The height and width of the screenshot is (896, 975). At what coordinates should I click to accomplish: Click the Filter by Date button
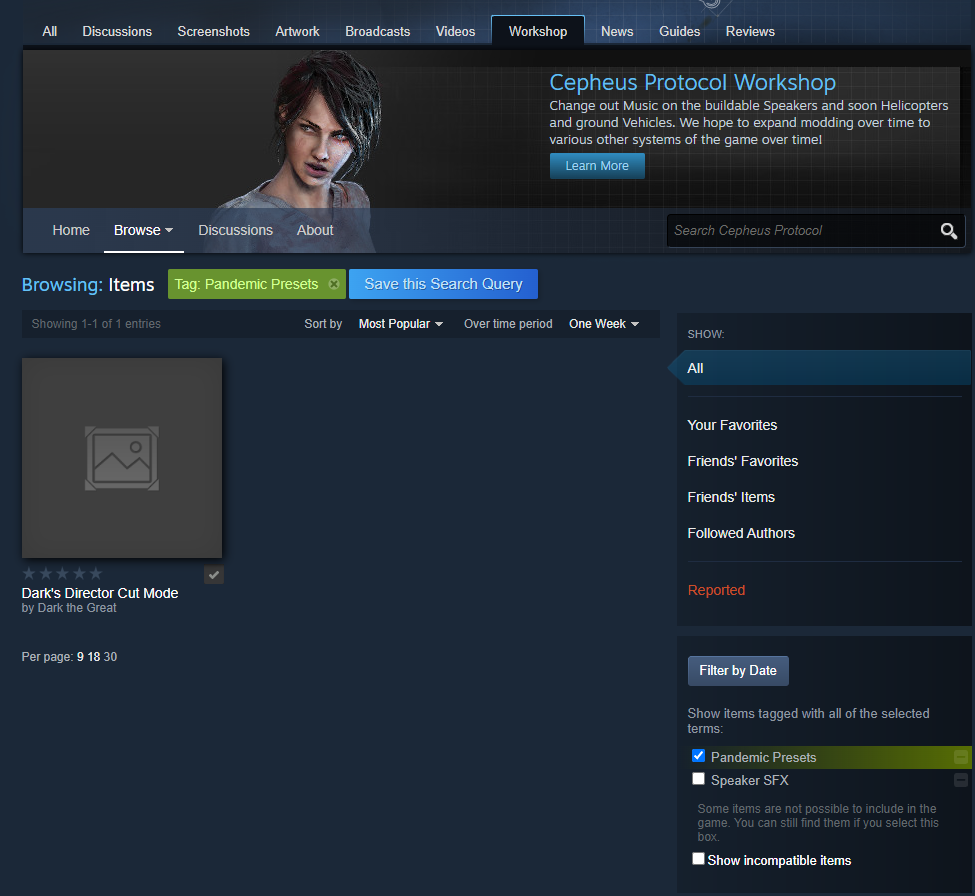[738, 671]
